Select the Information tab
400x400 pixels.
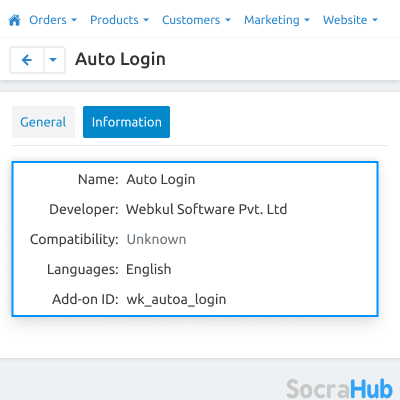(x=126, y=122)
